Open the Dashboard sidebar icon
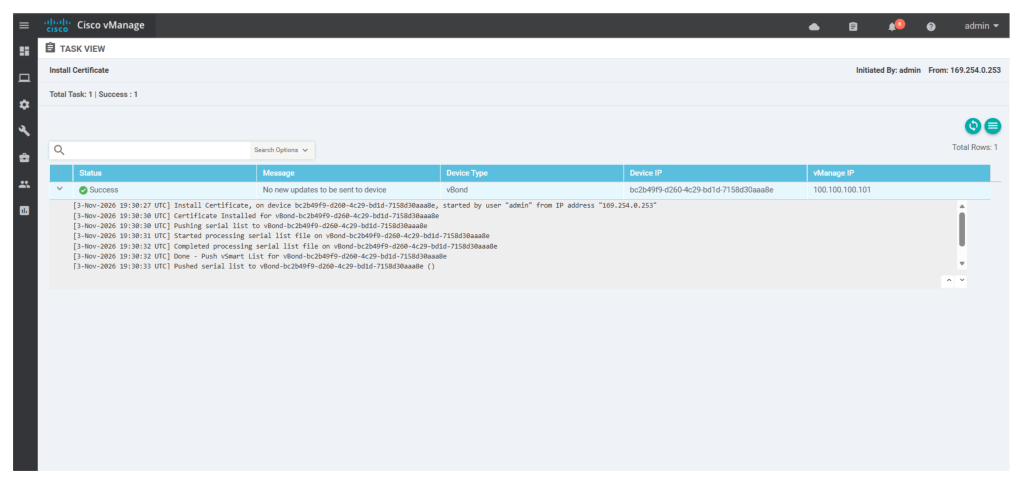Screen dimensions: 1023x484 (x=24, y=51)
